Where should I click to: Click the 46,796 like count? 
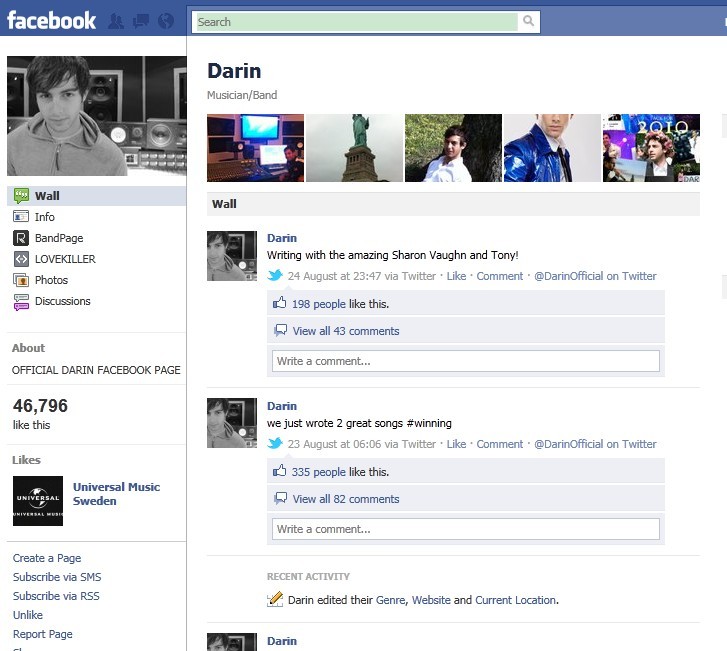(40, 406)
